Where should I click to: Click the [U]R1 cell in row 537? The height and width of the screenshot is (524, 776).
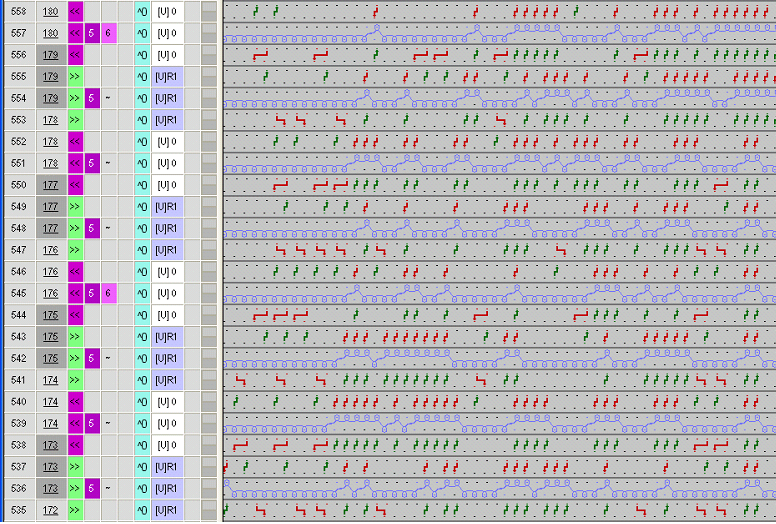pyautogui.click(x=166, y=466)
